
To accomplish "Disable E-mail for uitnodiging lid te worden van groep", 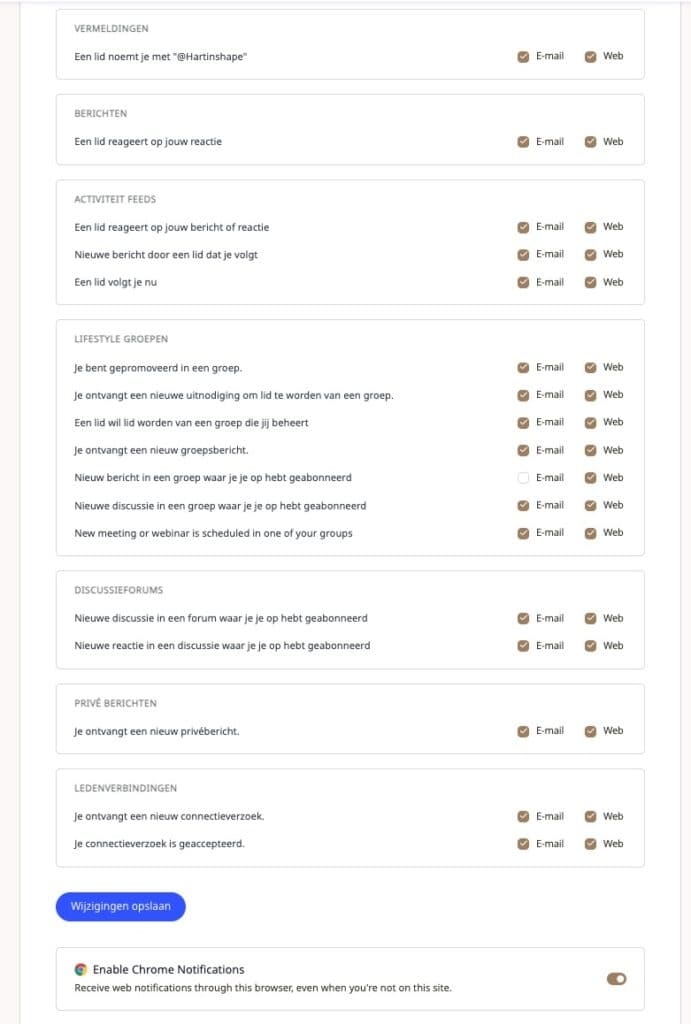I will 522,394.
